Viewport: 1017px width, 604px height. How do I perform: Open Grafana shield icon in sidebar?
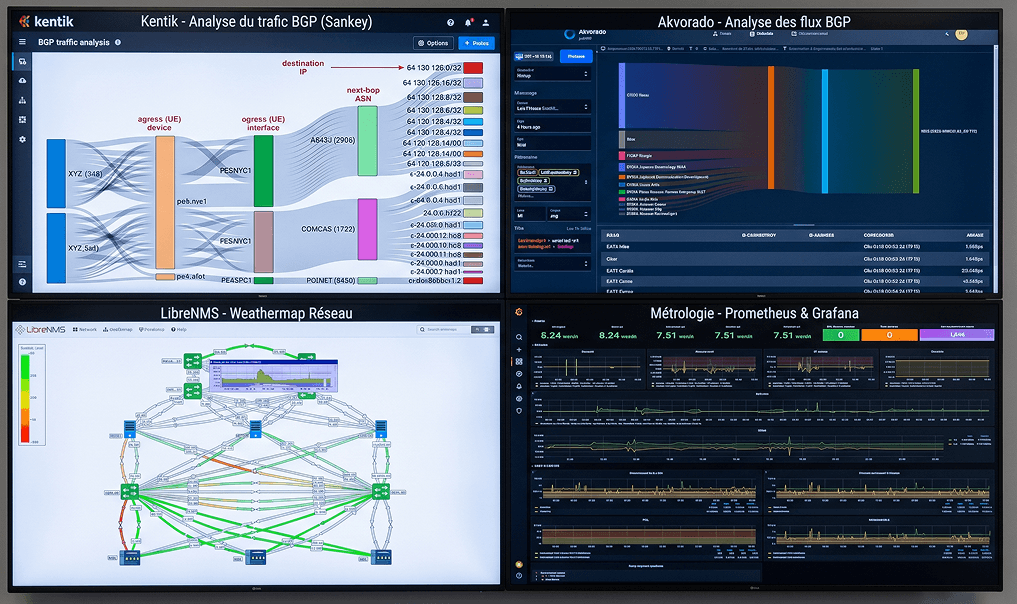click(519, 411)
